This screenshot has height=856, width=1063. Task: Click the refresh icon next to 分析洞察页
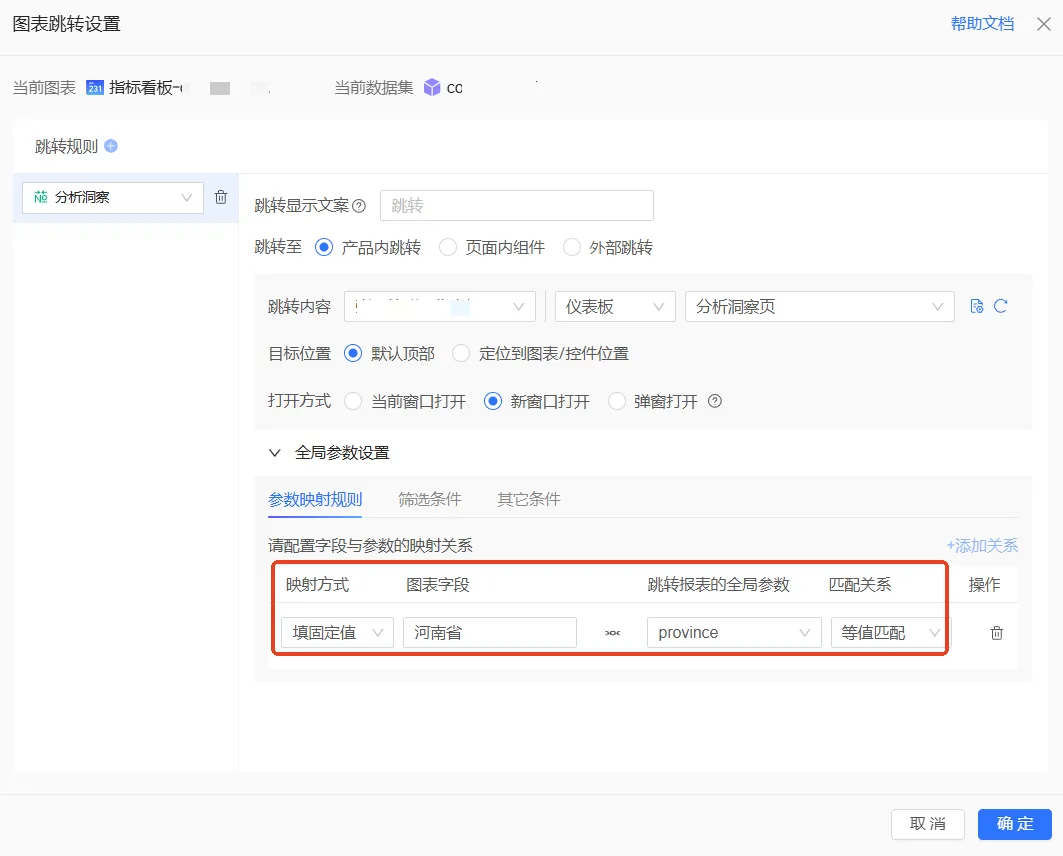[x=1001, y=306]
